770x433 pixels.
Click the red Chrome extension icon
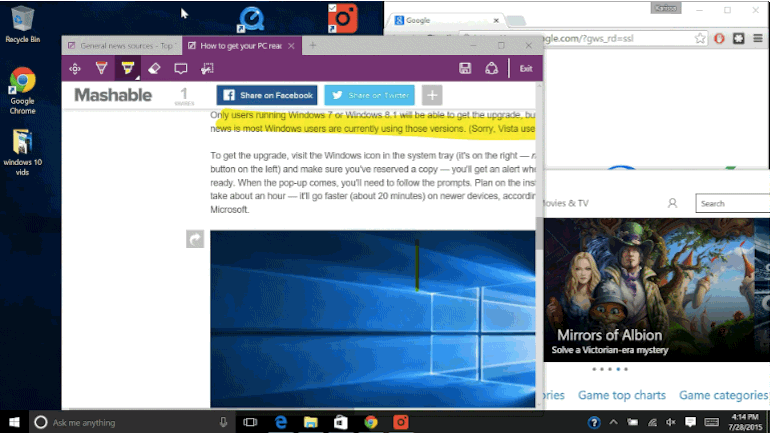[719, 38]
